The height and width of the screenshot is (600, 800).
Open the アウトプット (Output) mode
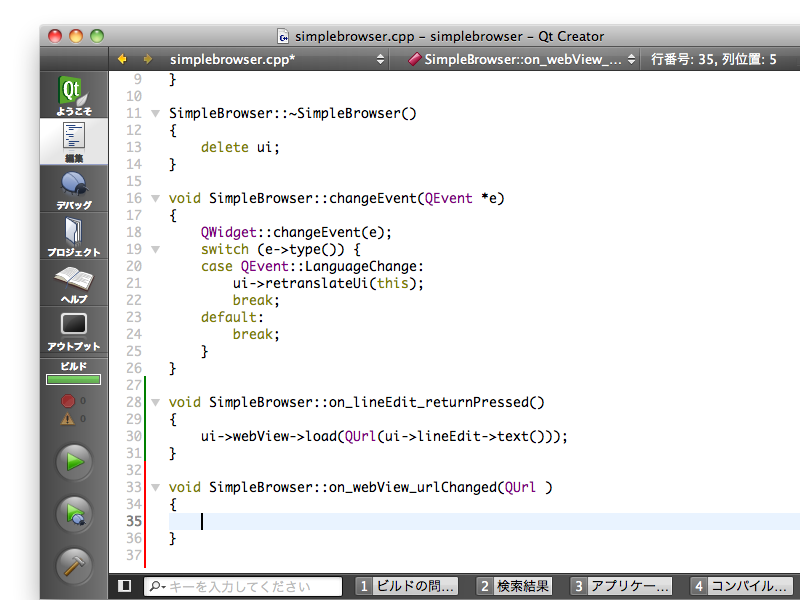(x=73, y=332)
